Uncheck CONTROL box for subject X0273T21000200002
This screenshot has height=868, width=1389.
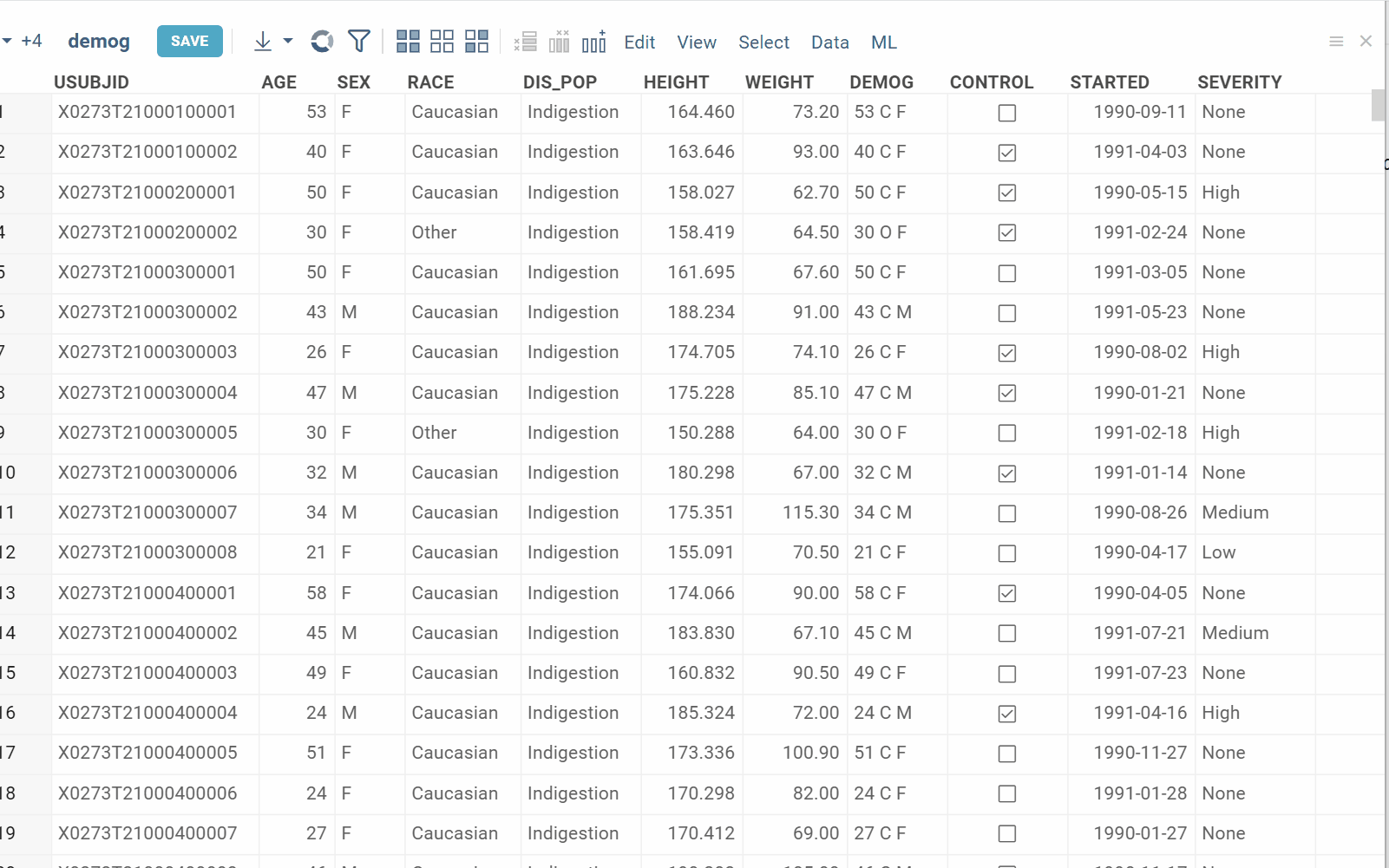(1006, 233)
